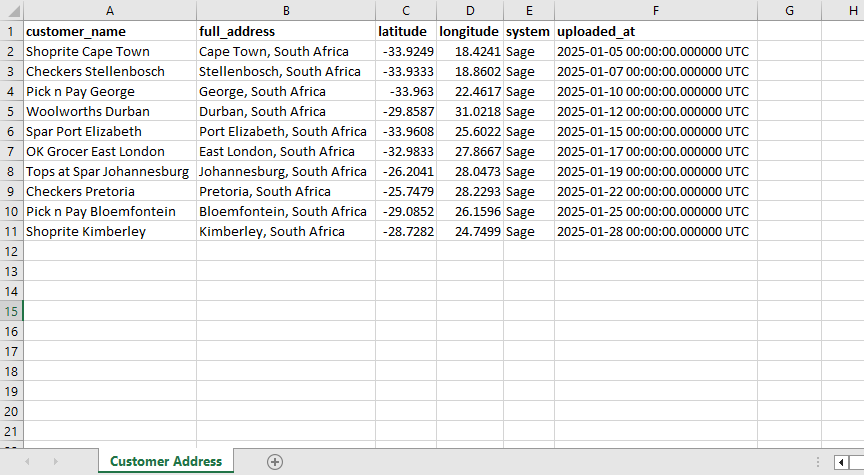864x475 pixels.
Task: Click address Bloemfontein, South Africa
Action: tap(286, 211)
